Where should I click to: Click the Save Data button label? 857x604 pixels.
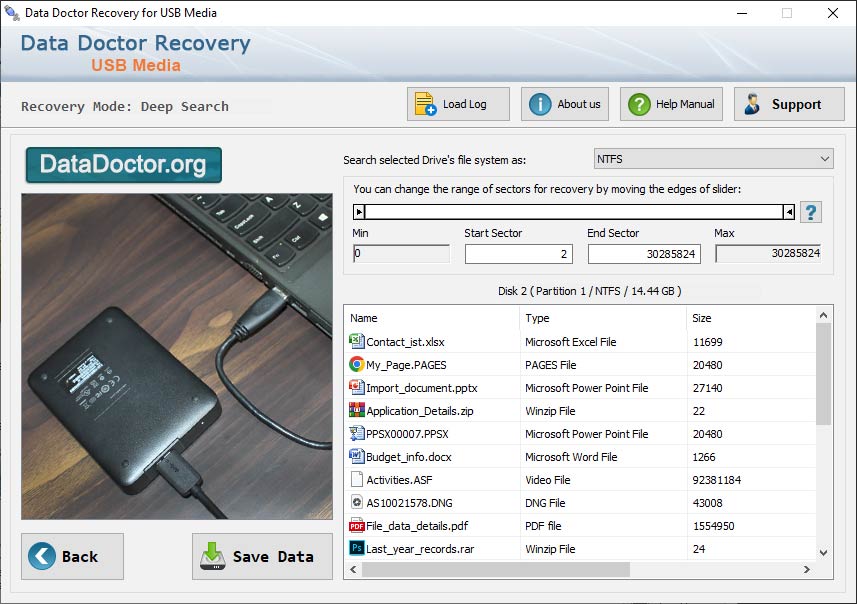pyautogui.click(x=273, y=556)
